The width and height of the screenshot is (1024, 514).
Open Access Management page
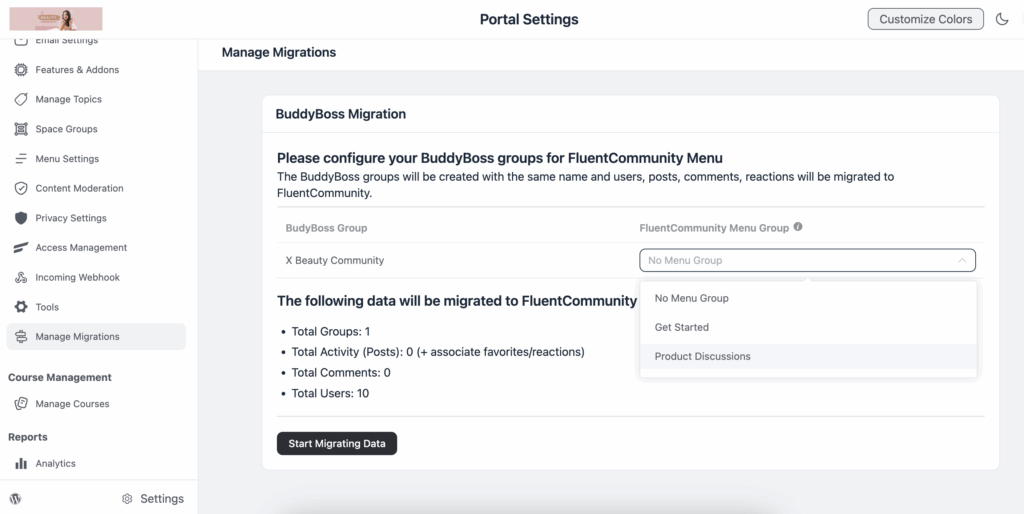(96, 248)
